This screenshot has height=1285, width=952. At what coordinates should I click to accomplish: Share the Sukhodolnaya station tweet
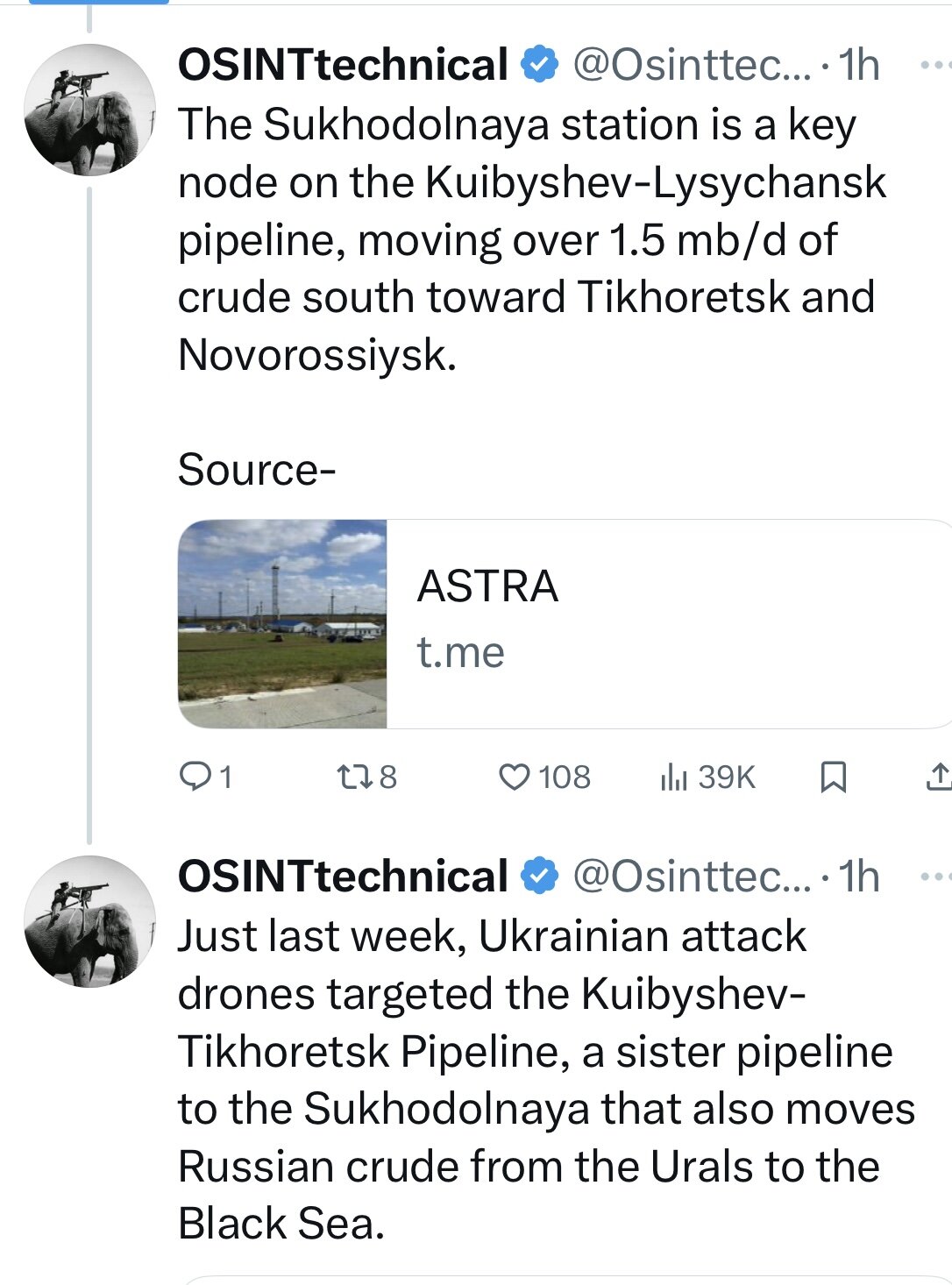tap(937, 777)
